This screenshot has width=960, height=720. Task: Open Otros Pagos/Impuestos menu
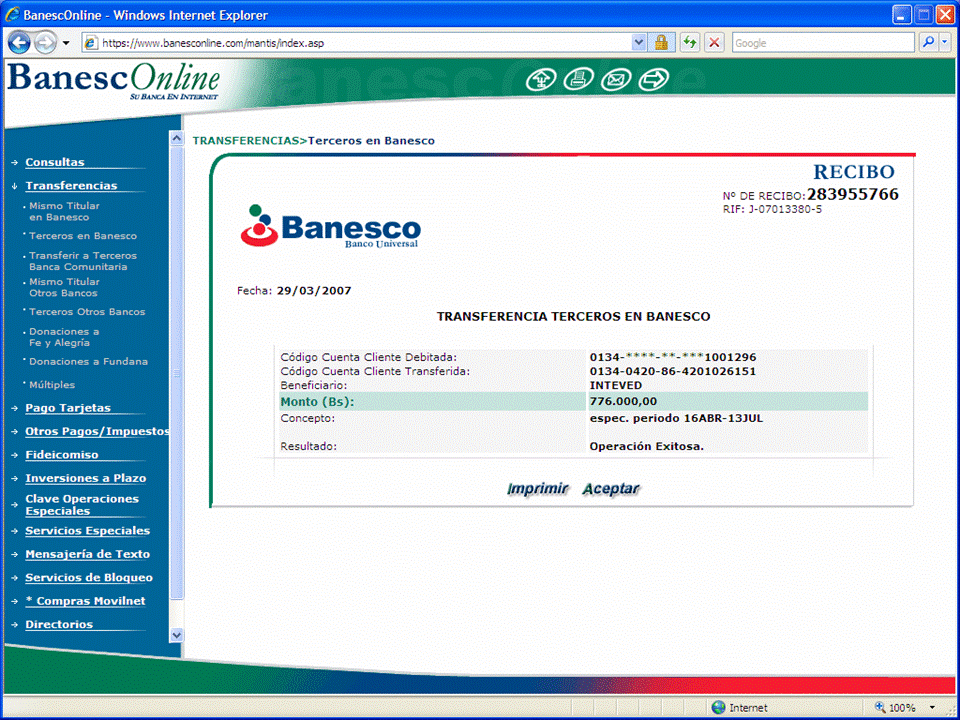pyautogui.click(x=97, y=431)
